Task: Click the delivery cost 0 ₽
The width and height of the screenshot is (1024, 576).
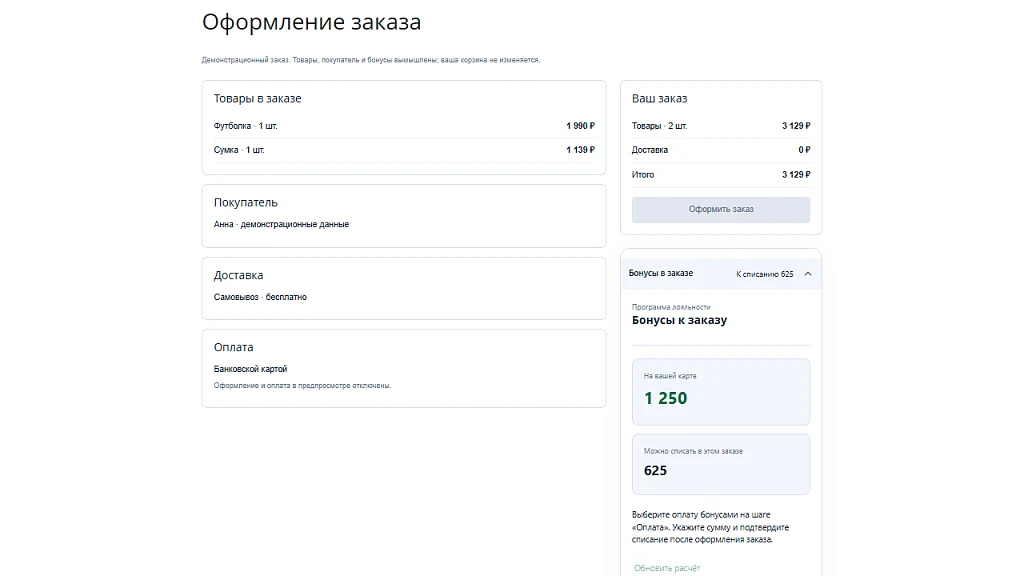Action: (804, 150)
